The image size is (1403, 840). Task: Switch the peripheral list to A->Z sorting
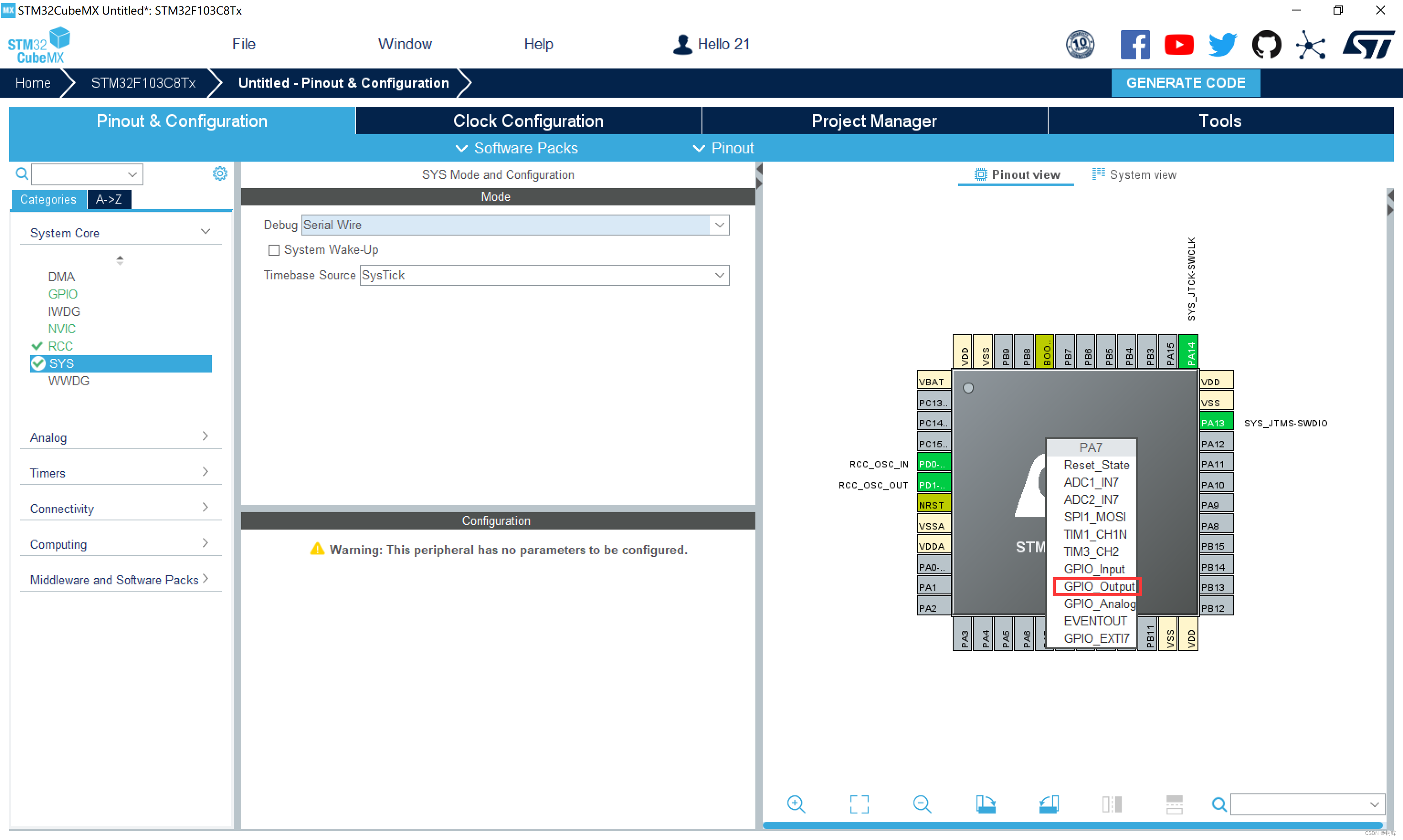pyautogui.click(x=109, y=199)
